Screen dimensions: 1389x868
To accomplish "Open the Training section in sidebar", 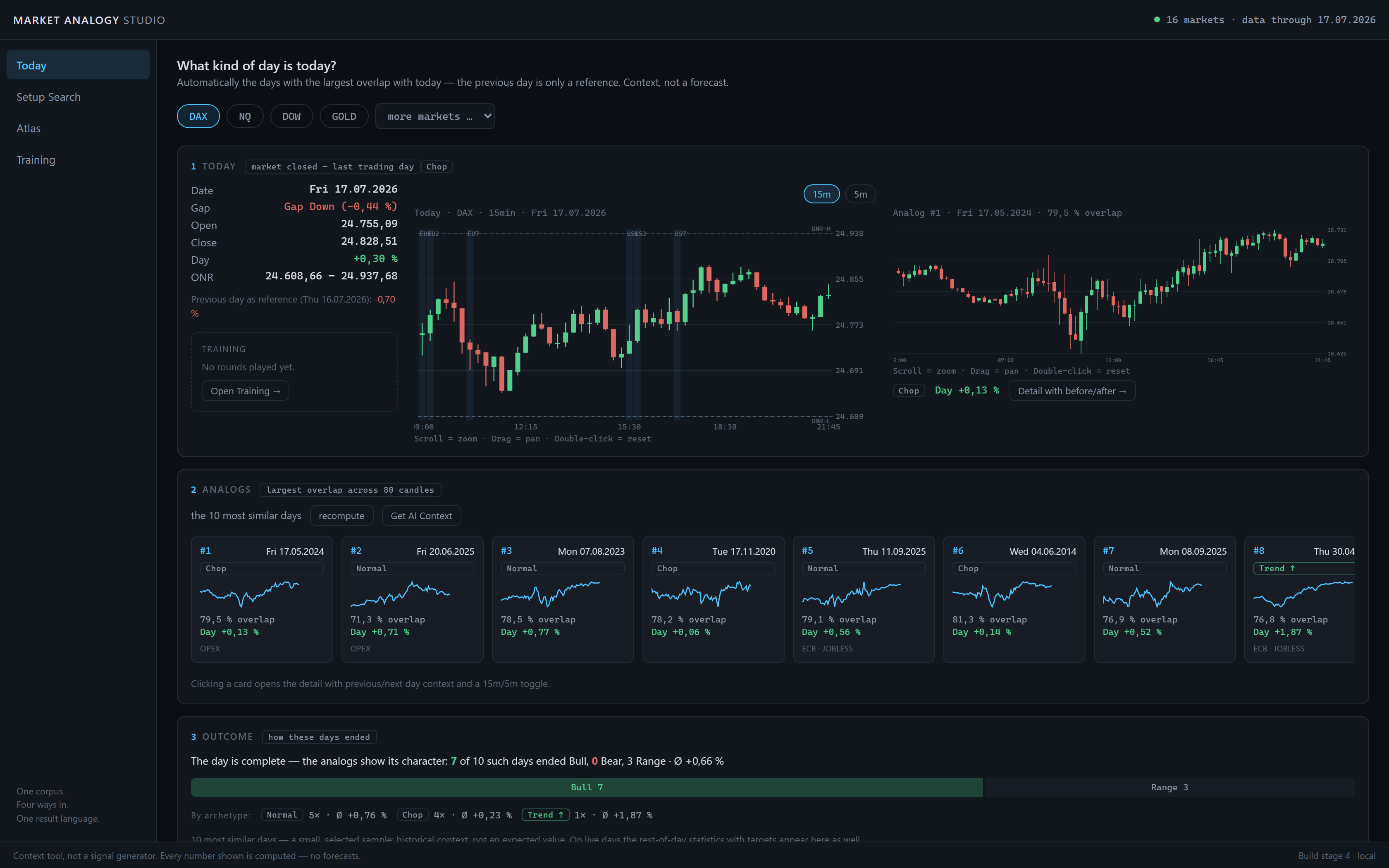I will 78,160.
